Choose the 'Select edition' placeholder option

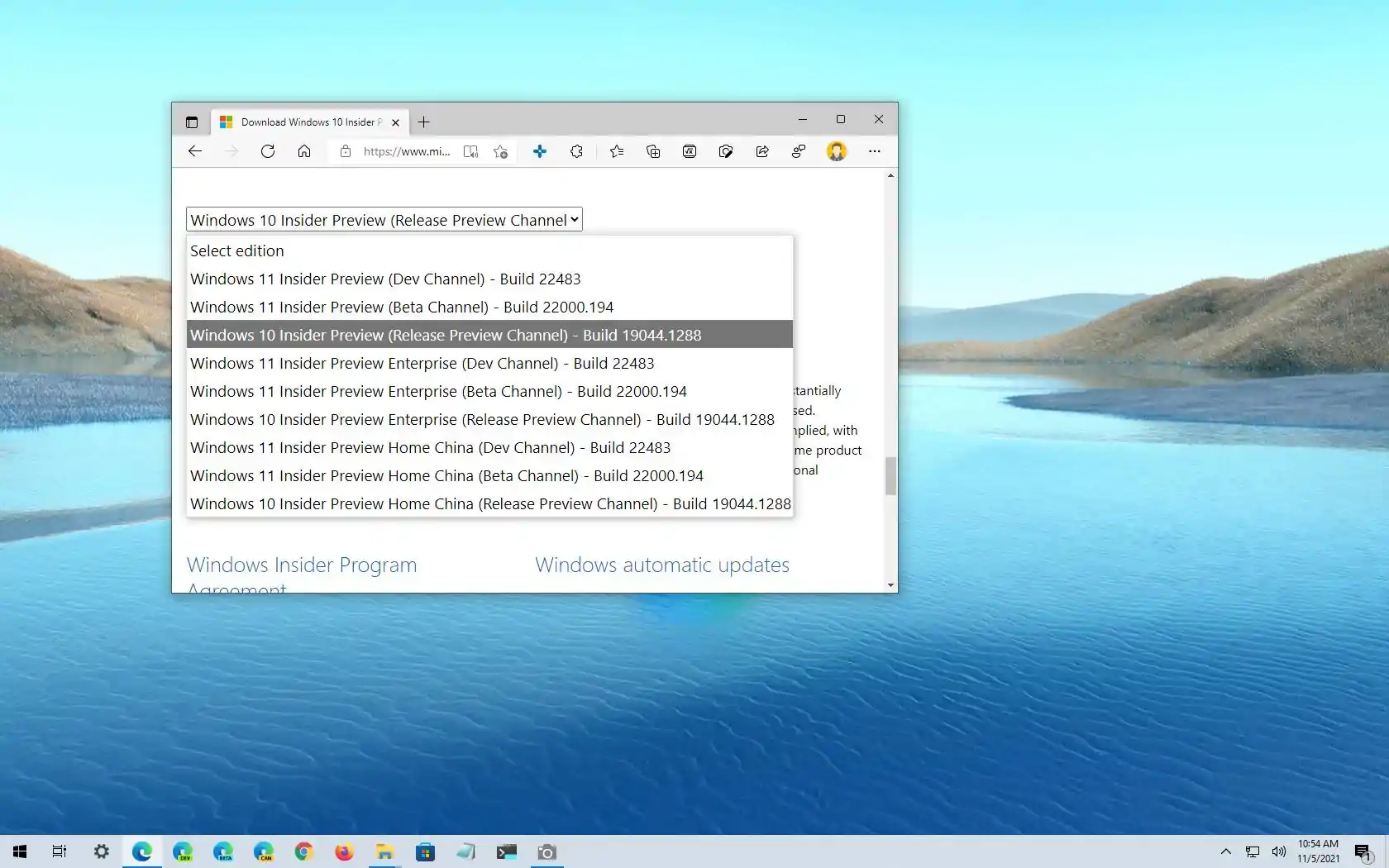pyautogui.click(x=489, y=250)
